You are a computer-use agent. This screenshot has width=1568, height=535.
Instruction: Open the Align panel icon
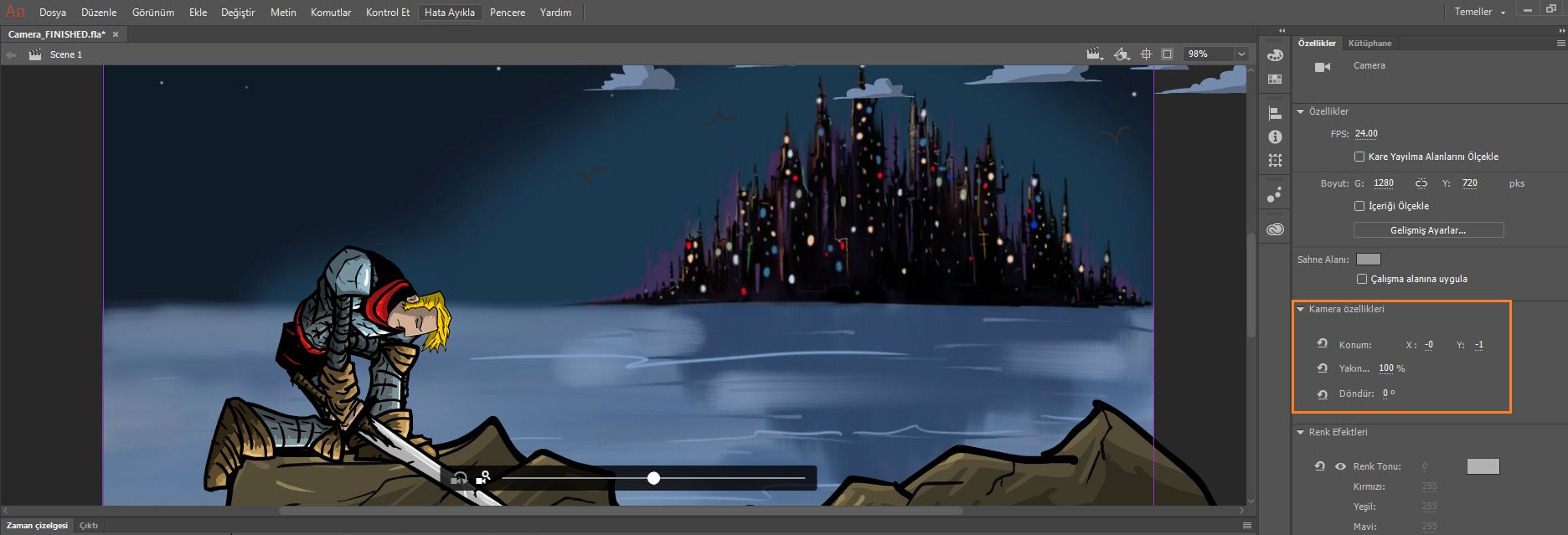1275,113
